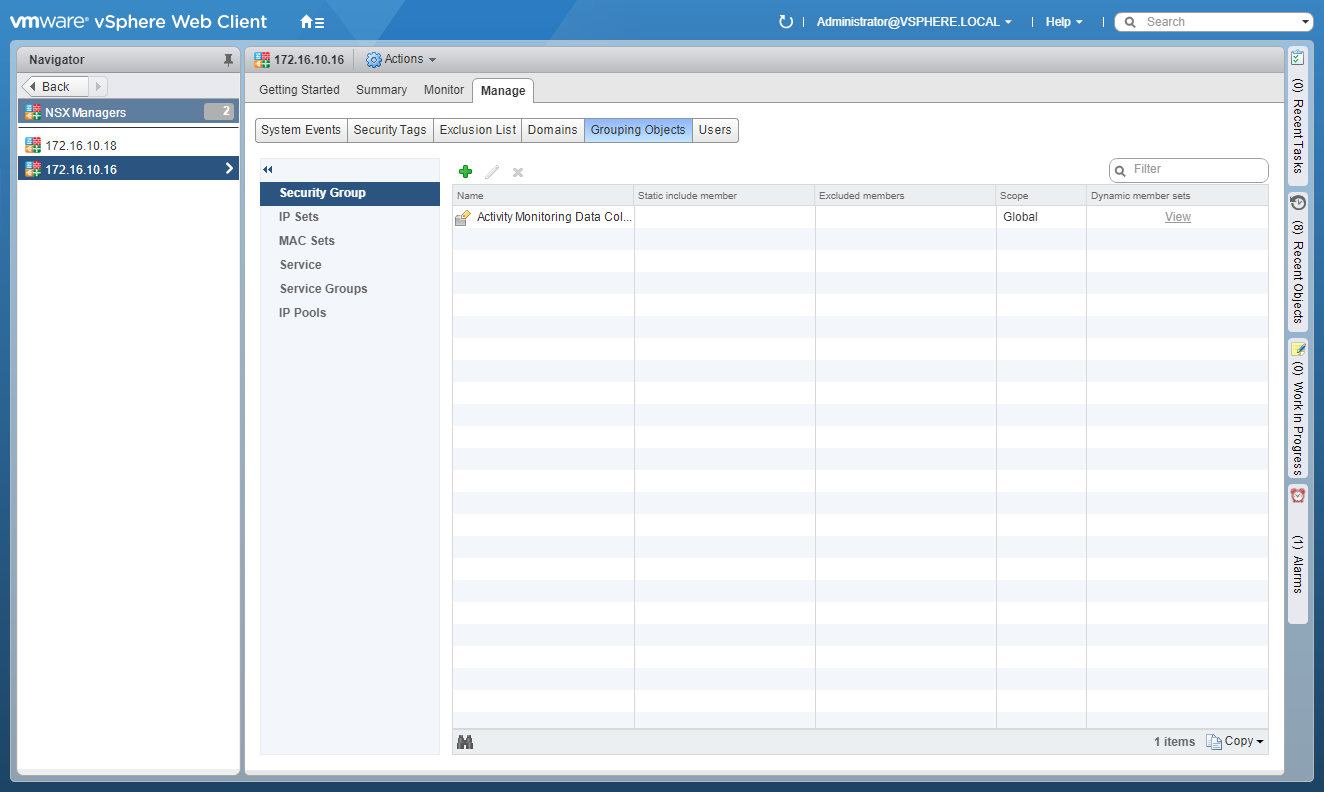The height and width of the screenshot is (792, 1324).
Task: Collapse the grouping objects sidebar with double arrow
Action: coord(268,170)
